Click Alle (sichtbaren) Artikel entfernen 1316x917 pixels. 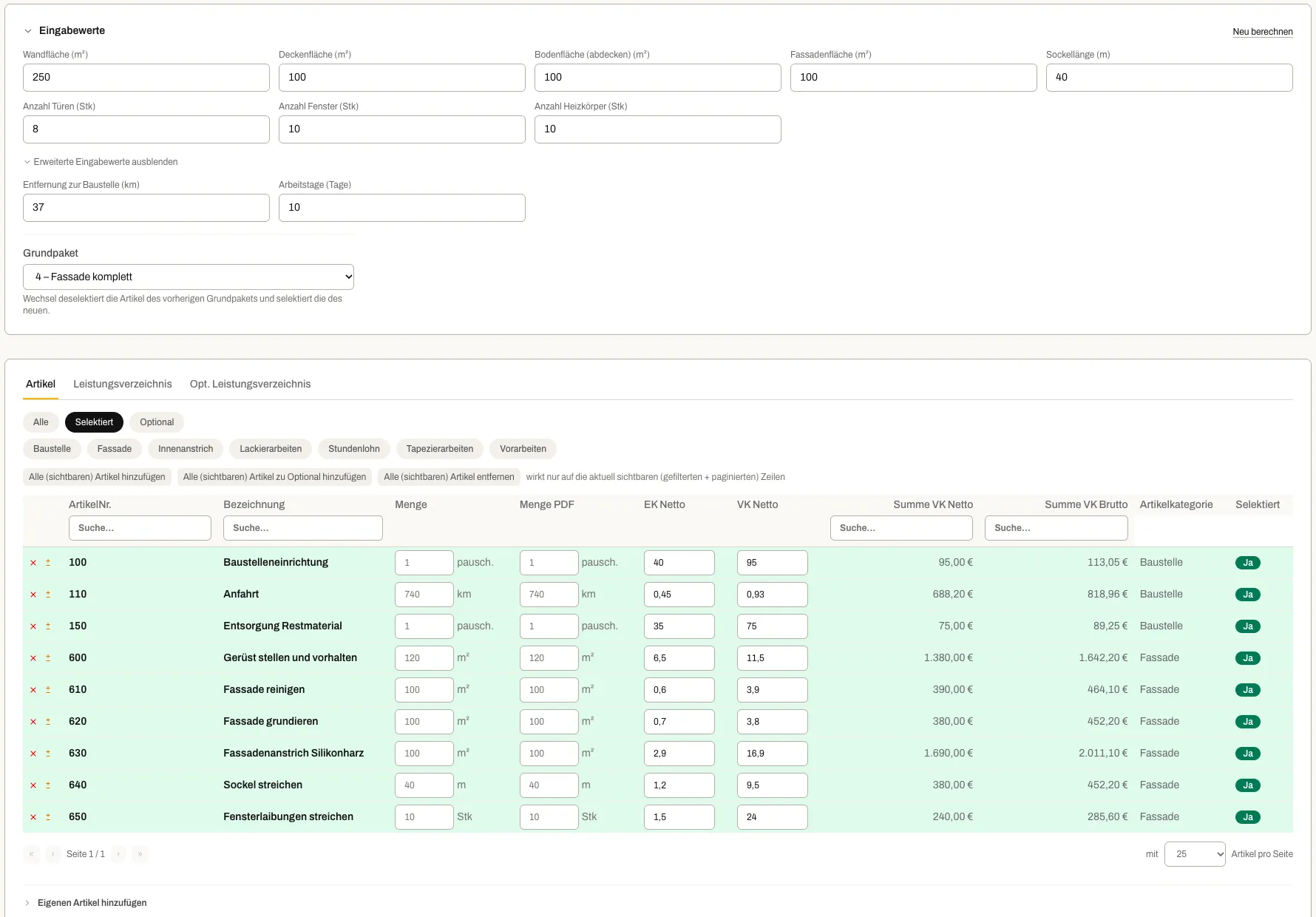point(449,477)
